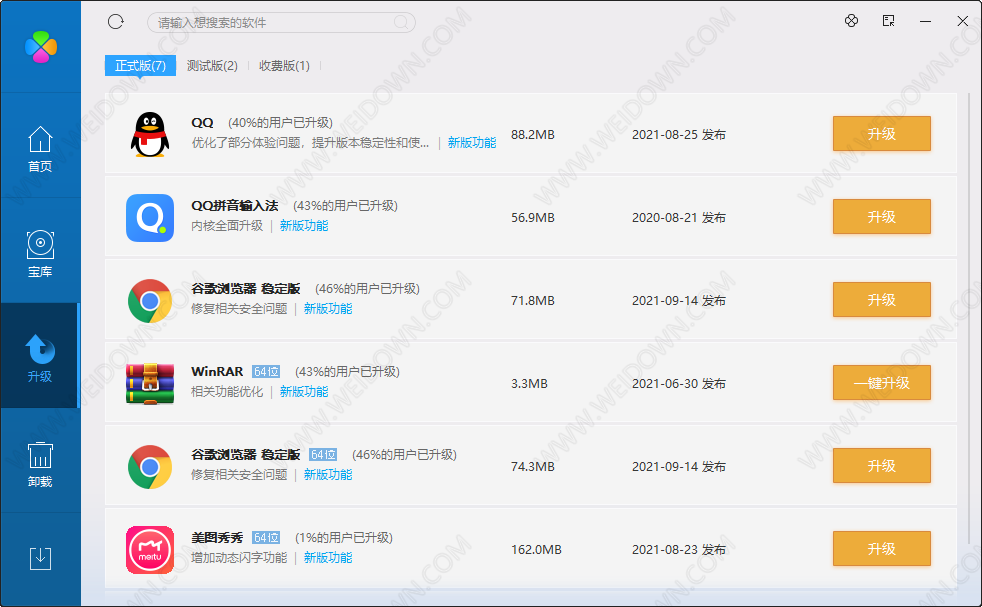Click the colorful clover app logo

[x=41, y=47]
